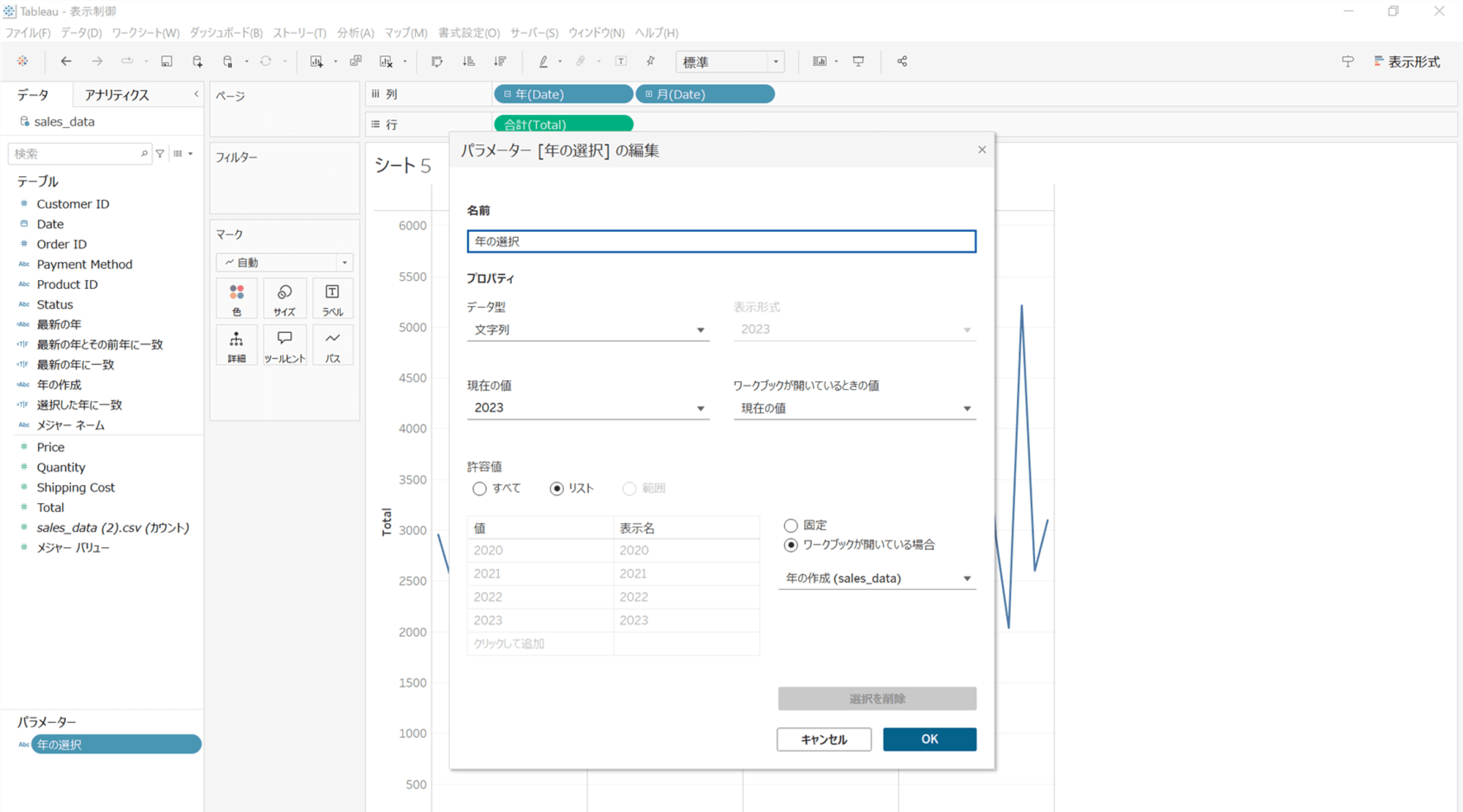Click the キャンセル button
Viewport: 1463px width, 812px height.
click(824, 740)
